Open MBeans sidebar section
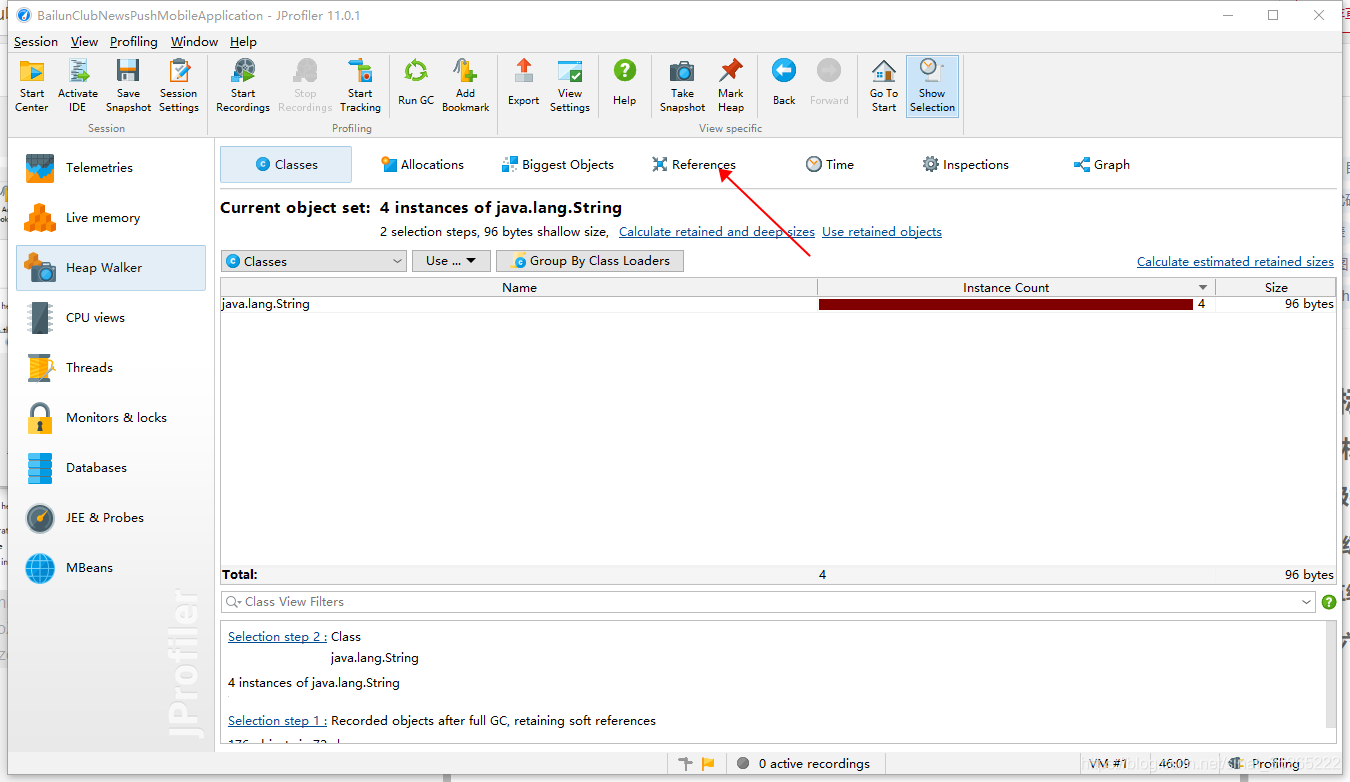Viewport: 1350px width, 782px height. [x=111, y=568]
